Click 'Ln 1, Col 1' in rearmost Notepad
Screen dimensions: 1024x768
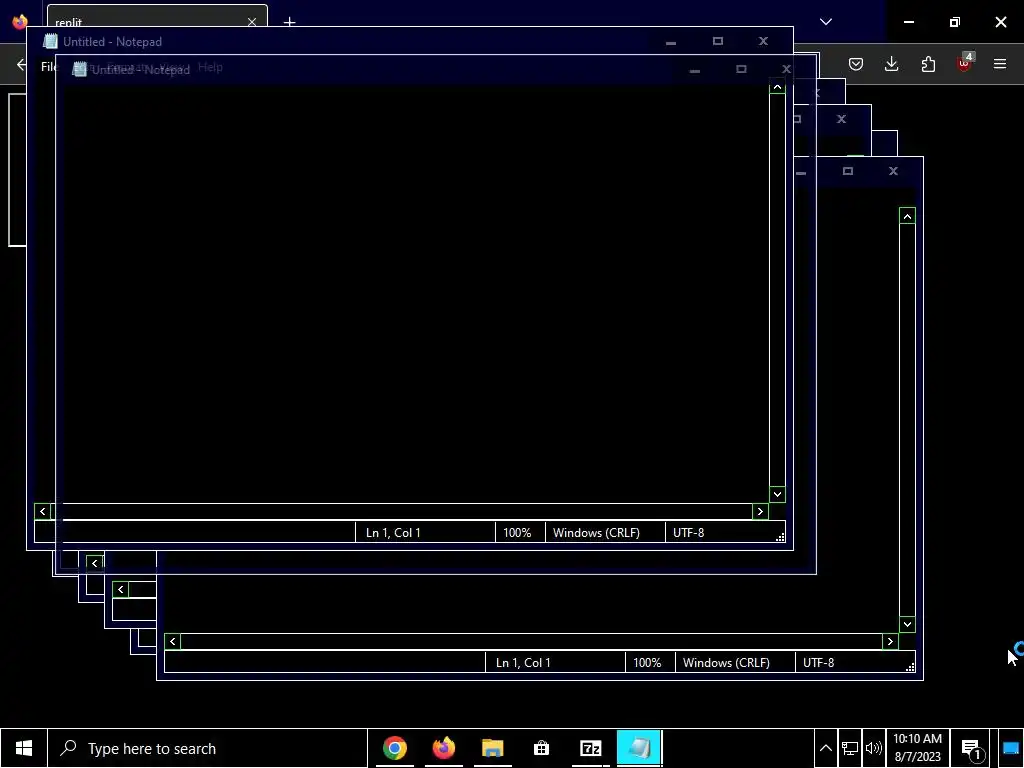pos(523,663)
